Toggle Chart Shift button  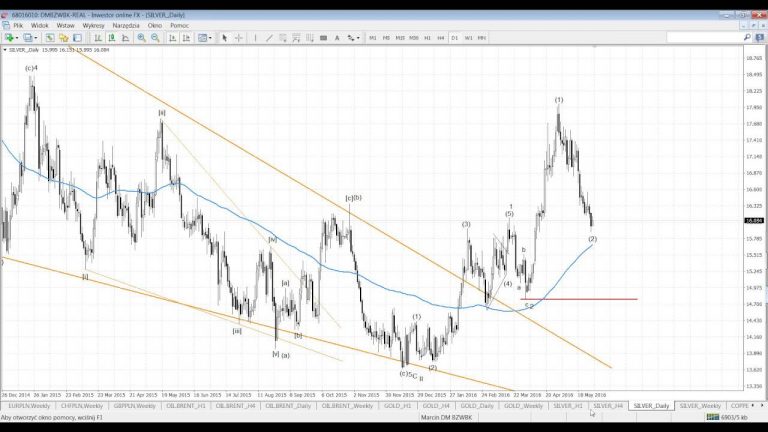click(x=186, y=38)
